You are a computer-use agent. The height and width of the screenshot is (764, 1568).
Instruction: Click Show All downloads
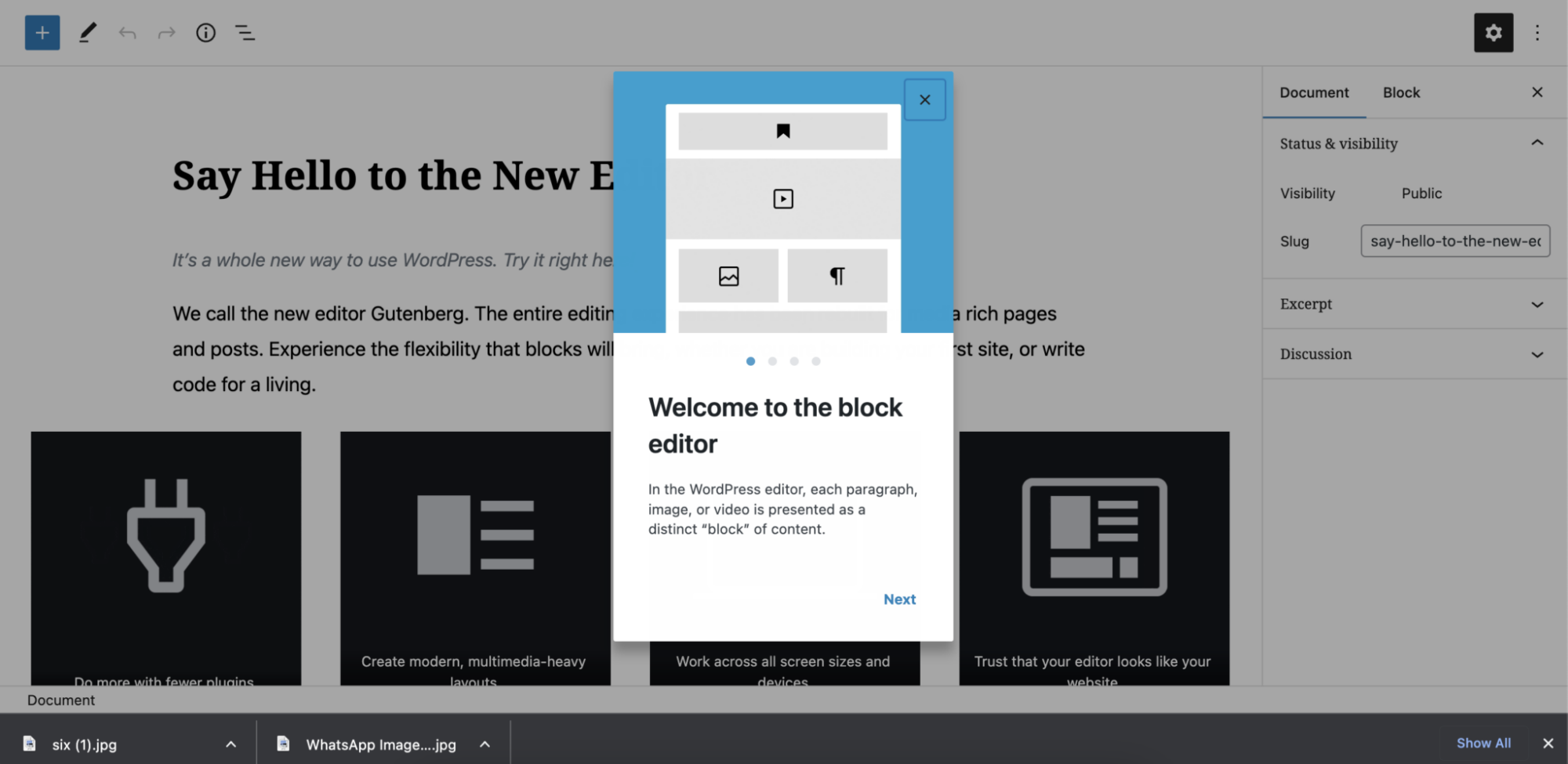tap(1483, 744)
